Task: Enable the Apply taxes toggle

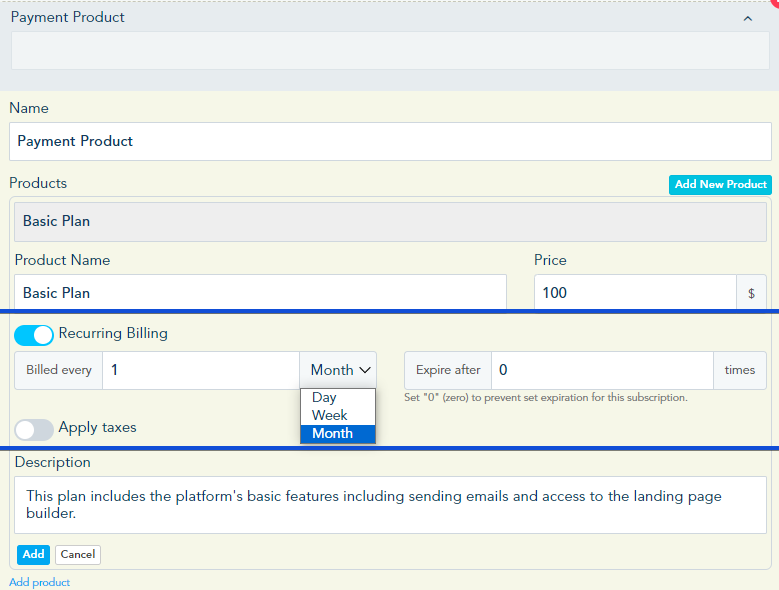Action: pyautogui.click(x=34, y=429)
